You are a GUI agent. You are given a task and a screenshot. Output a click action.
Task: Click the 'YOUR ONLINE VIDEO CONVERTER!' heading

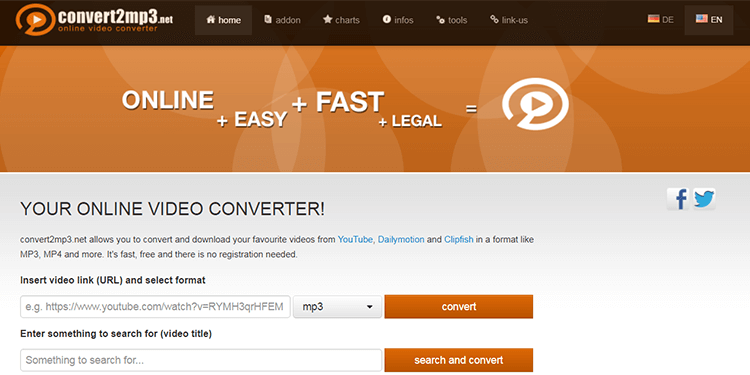[x=172, y=209]
